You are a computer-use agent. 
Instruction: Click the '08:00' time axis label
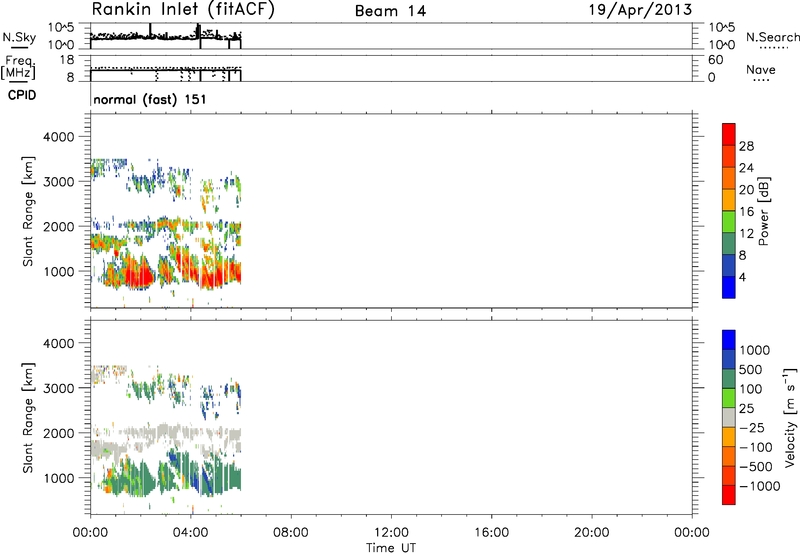[x=291, y=533]
